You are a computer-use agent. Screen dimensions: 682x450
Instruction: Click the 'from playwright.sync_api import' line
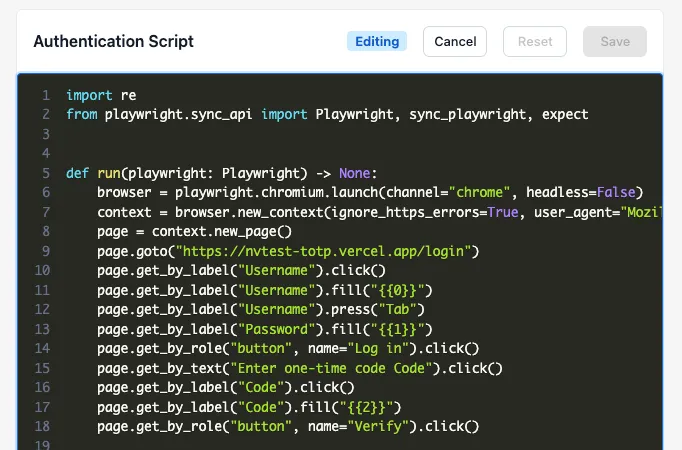(327, 114)
